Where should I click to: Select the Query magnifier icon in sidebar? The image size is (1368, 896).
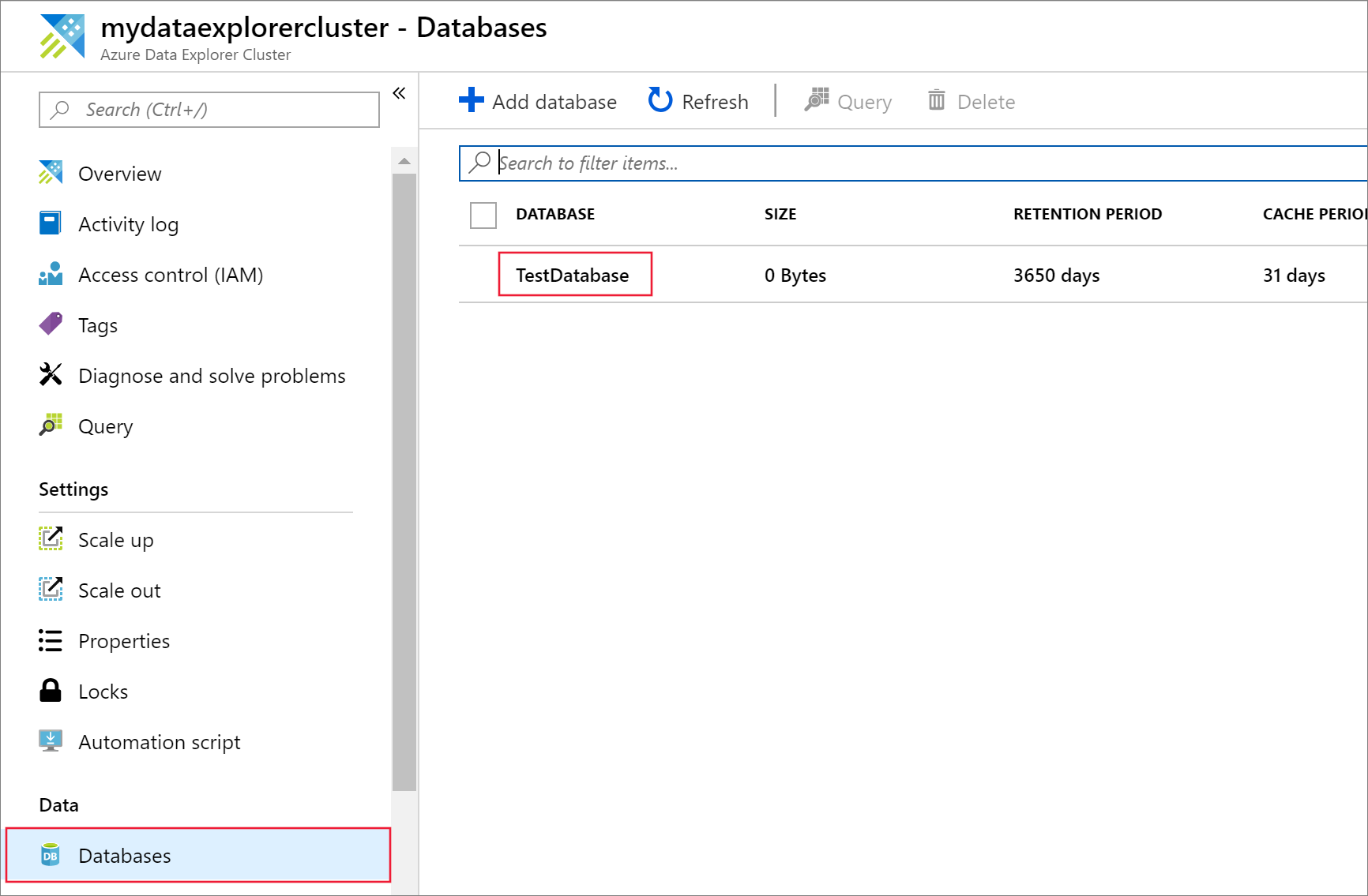click(x=51, y=426)
